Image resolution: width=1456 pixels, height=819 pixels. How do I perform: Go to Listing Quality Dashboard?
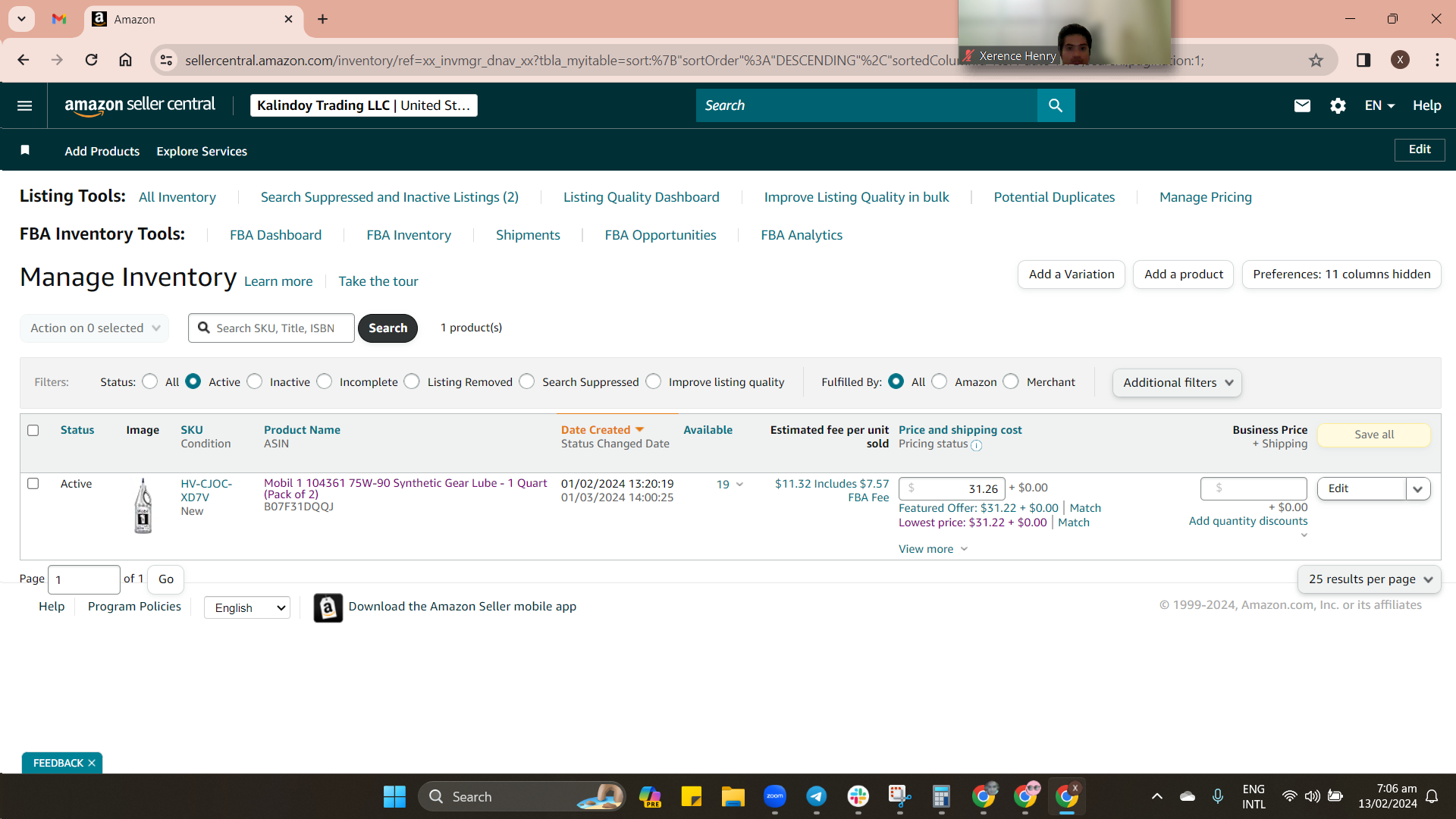point(642,197)
